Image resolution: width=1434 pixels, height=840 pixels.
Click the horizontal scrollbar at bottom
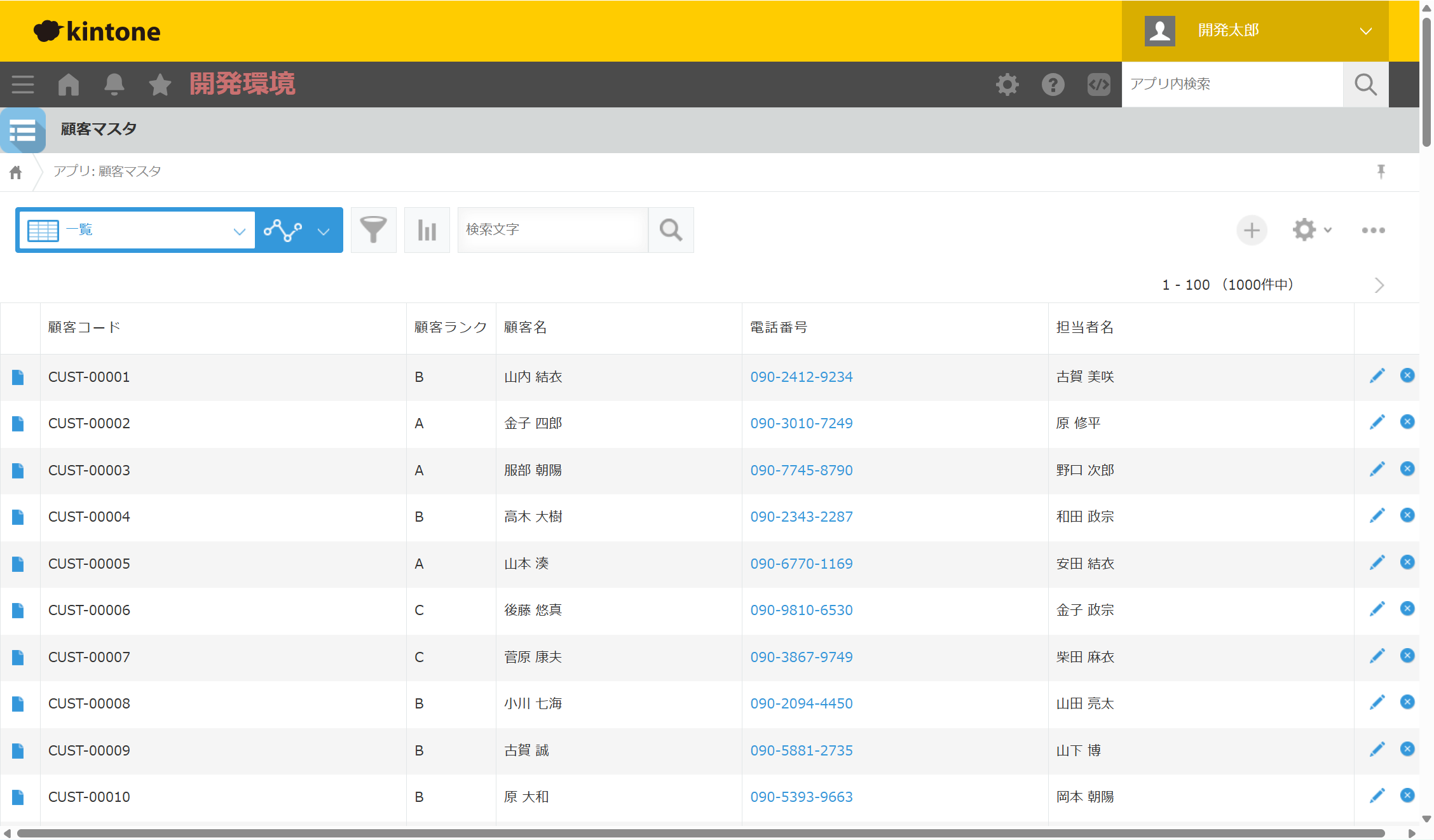[x=699, y=833]
